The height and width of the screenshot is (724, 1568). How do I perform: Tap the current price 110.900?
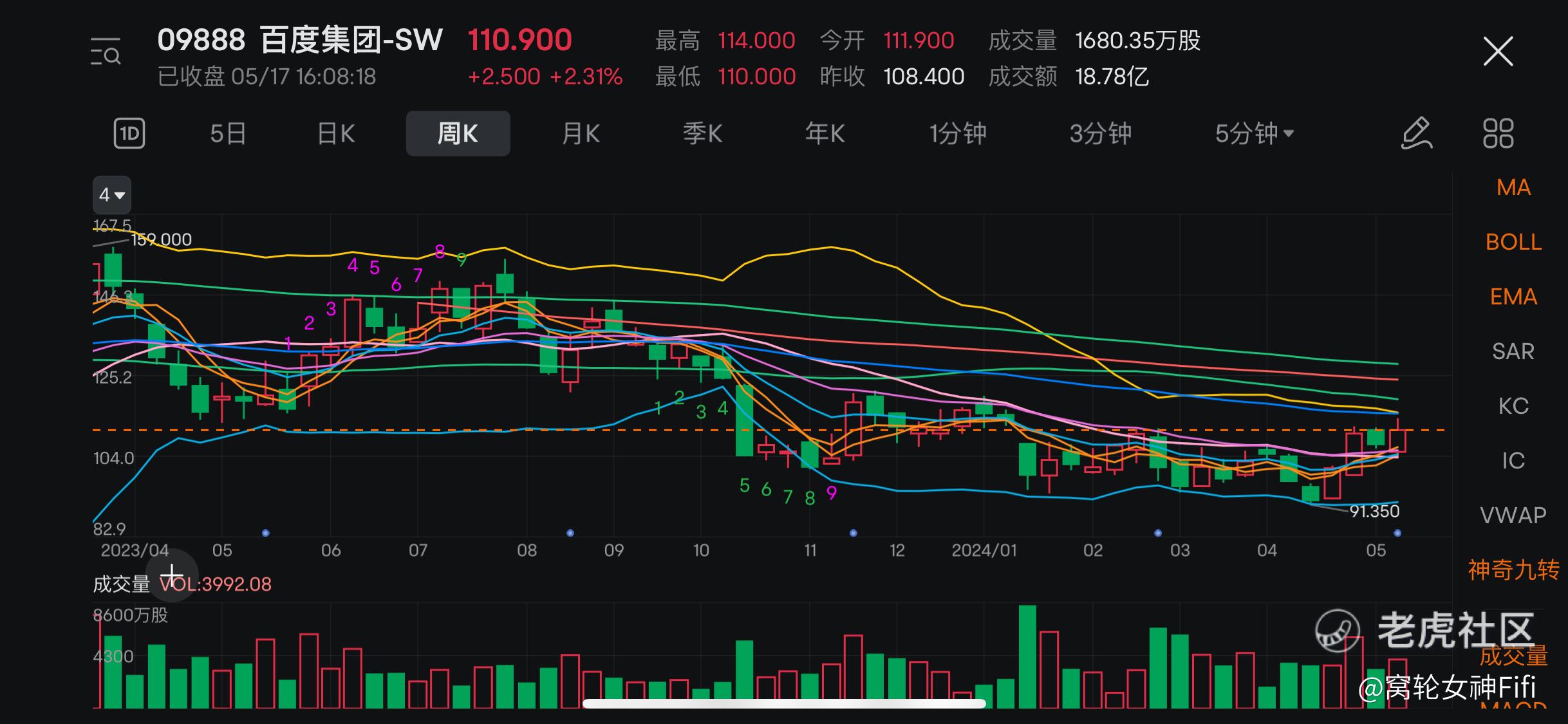coord(519,40)
